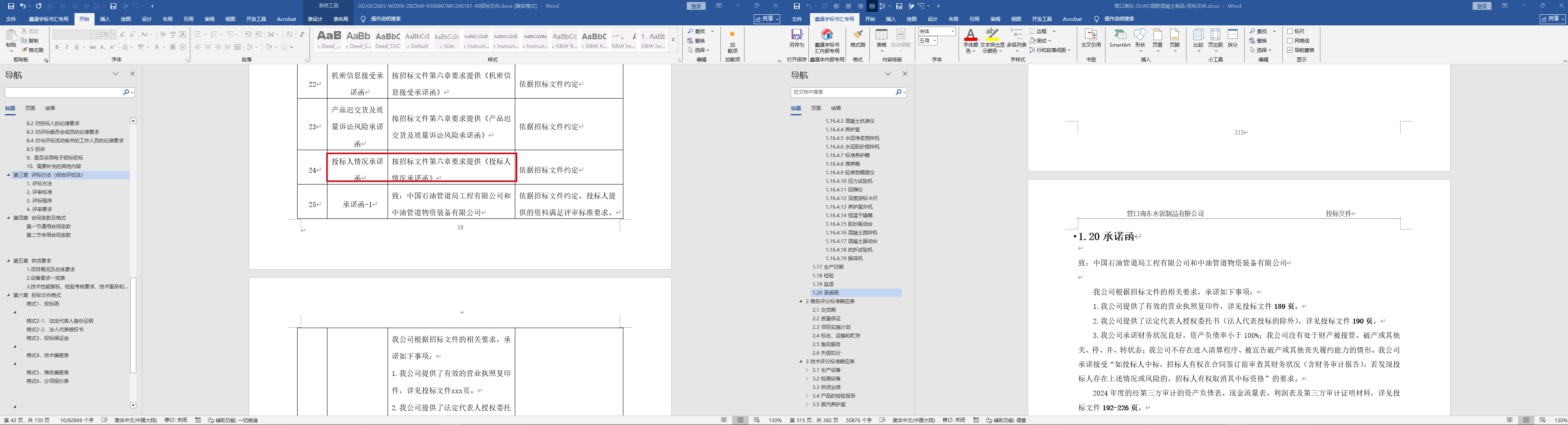Click Select (选择) in right window ribbon
1568x425 pixels.
point(1261,50)
